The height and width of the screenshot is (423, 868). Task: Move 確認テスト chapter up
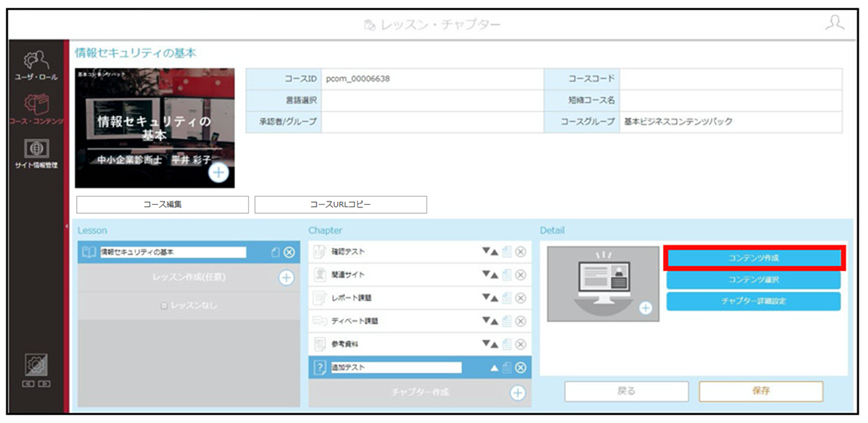(x=494, y=251)
